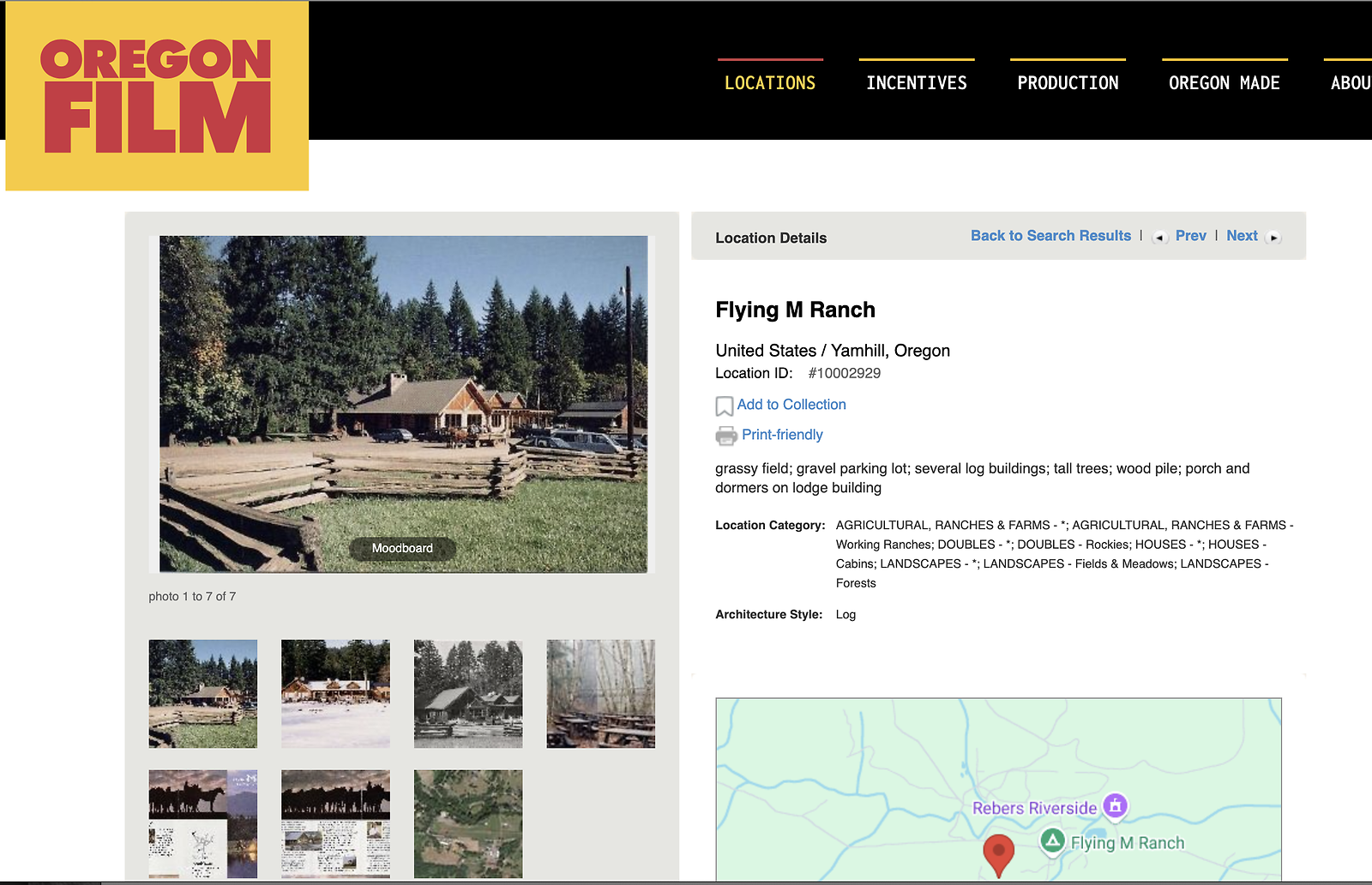Select the snowy lodge thumbnail

[335, 694]
